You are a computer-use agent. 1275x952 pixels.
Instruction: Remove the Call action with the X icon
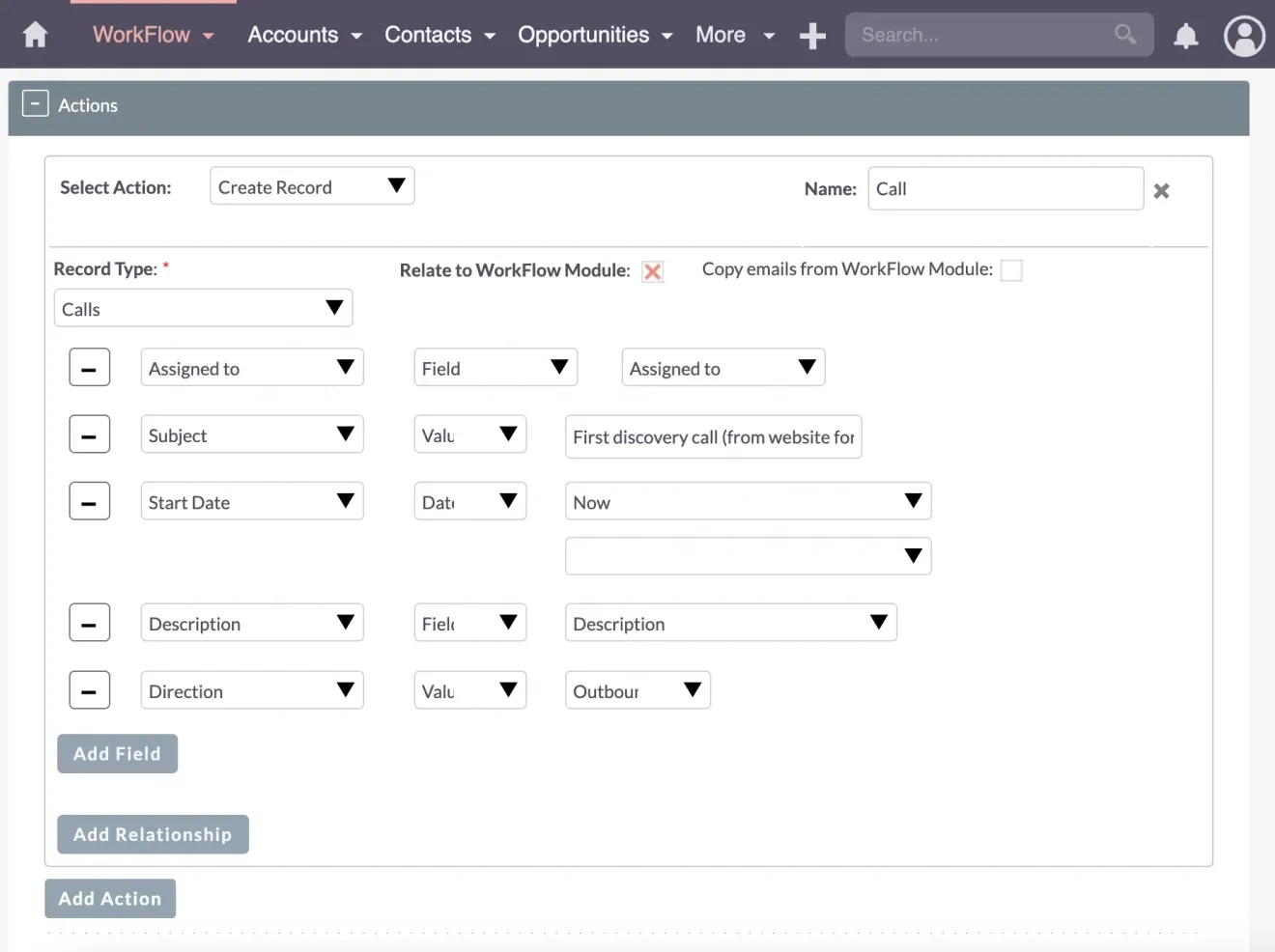click(1161, 190)
